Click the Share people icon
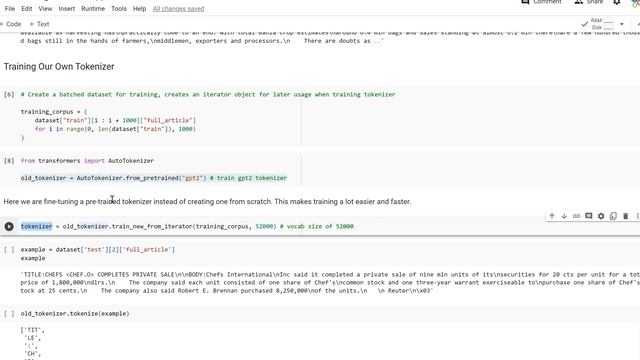This screenshot has width=640, height=360. 578,2
